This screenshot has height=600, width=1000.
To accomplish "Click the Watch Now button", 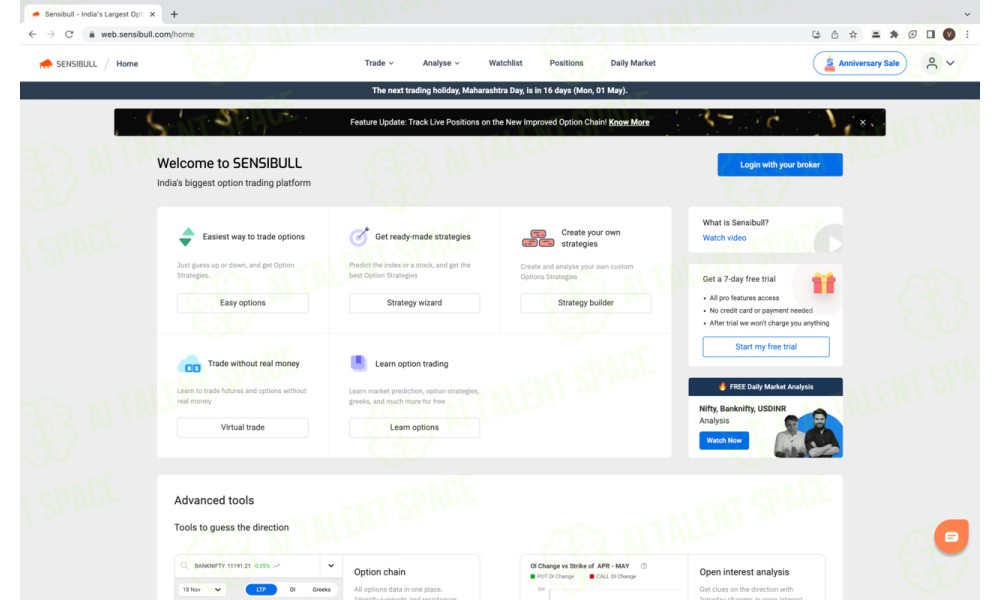I will [724, 441].
